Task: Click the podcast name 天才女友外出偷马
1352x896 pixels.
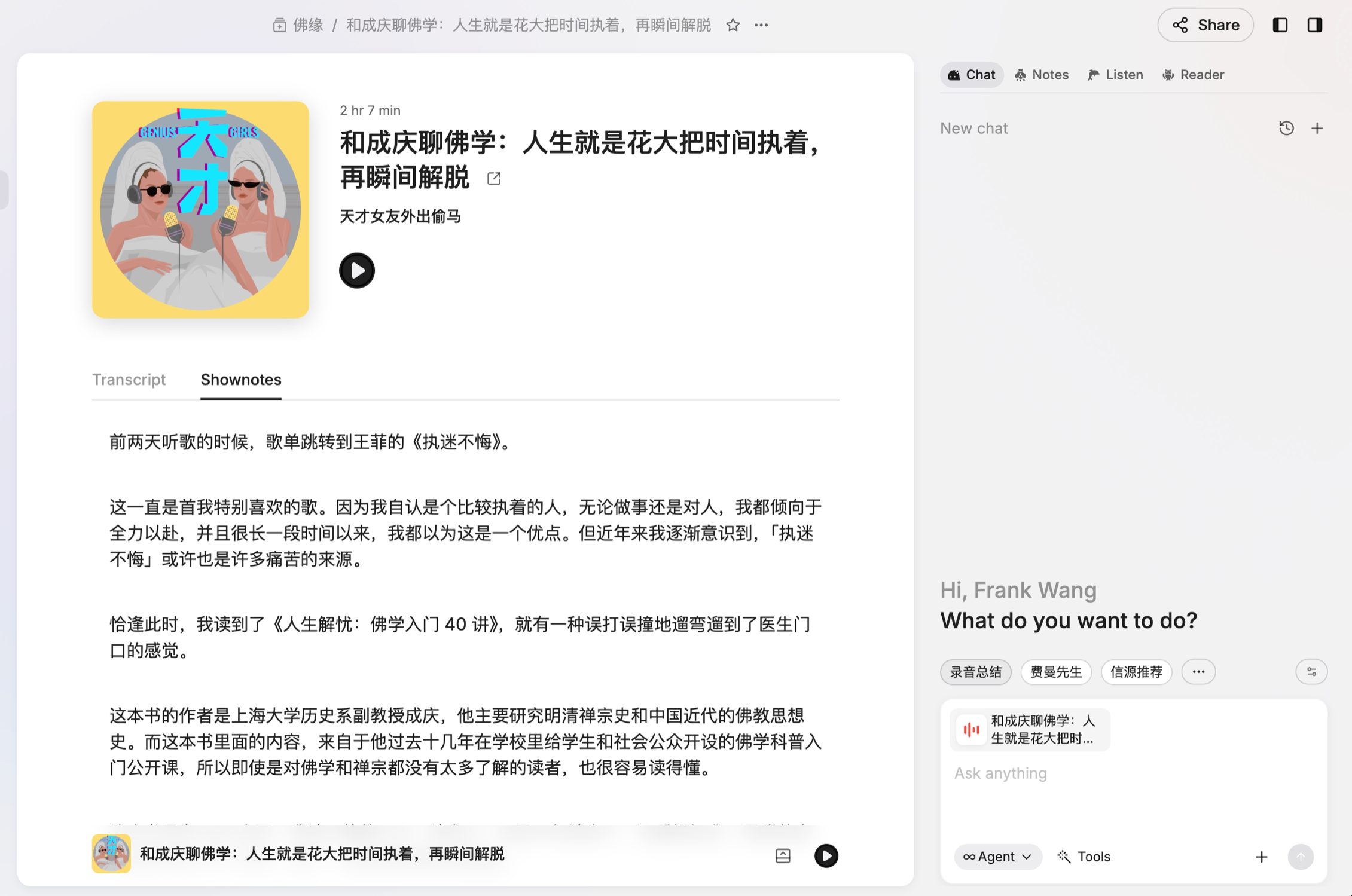Action: (400, 216)
